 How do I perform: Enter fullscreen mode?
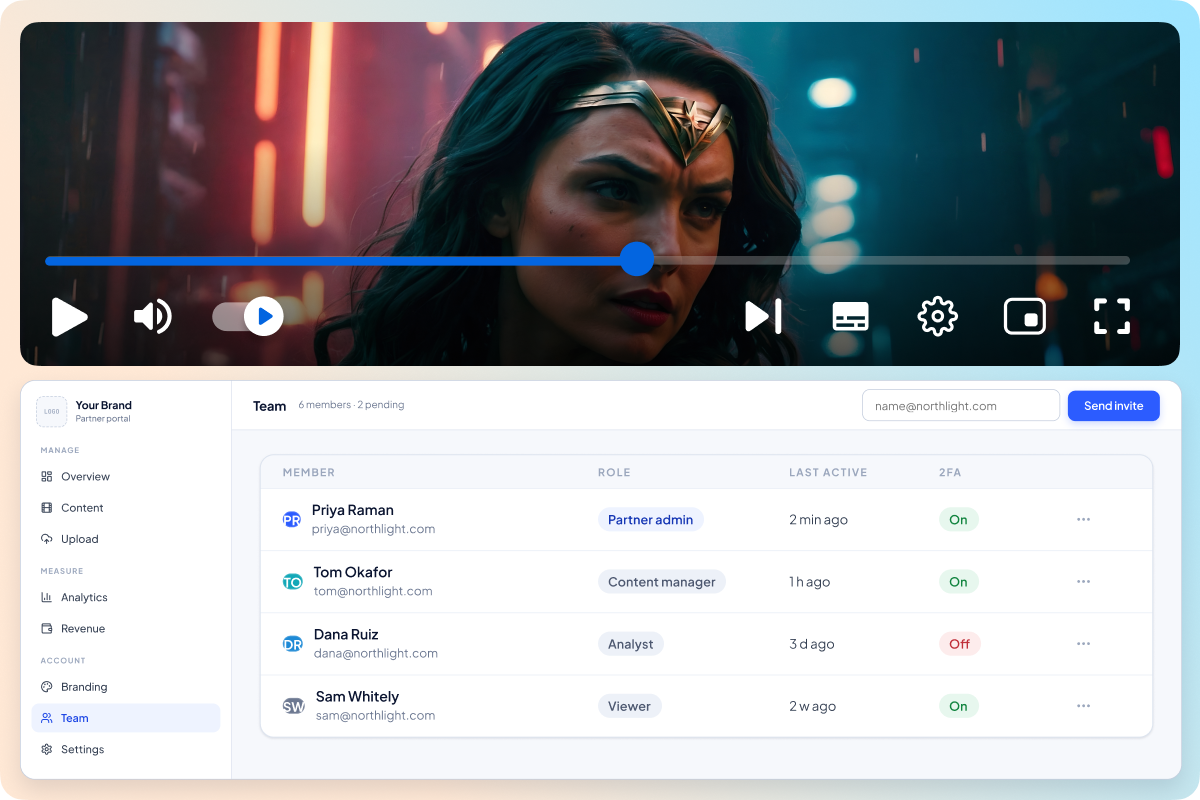(x=1112, y=317)
